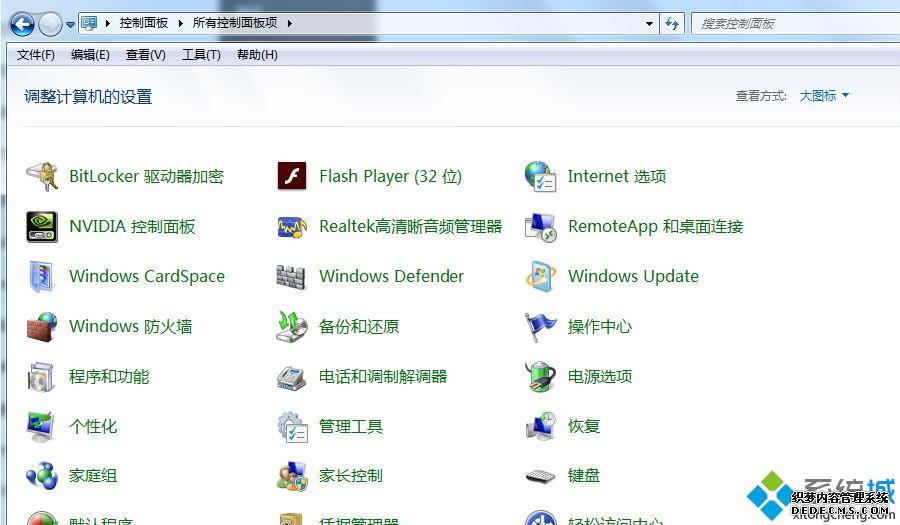
Task: Open 程序和功能 icon
Action: pyautogui.click(x=41, y=376)
